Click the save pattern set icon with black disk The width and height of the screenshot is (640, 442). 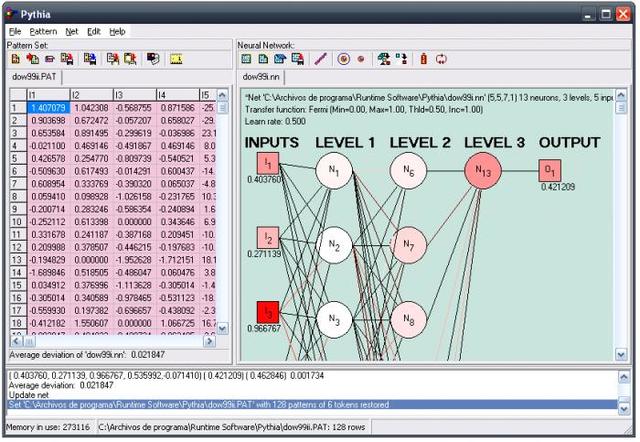tap(67, 59)
